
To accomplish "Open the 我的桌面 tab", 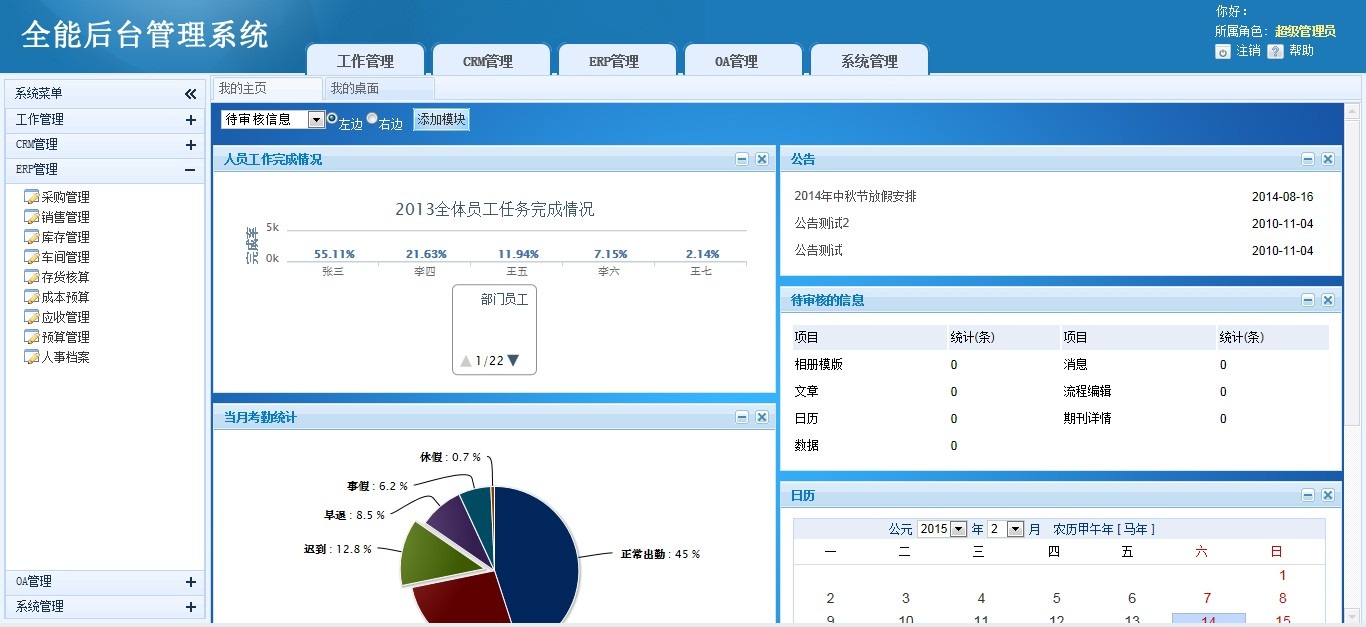I will point(355,89).
